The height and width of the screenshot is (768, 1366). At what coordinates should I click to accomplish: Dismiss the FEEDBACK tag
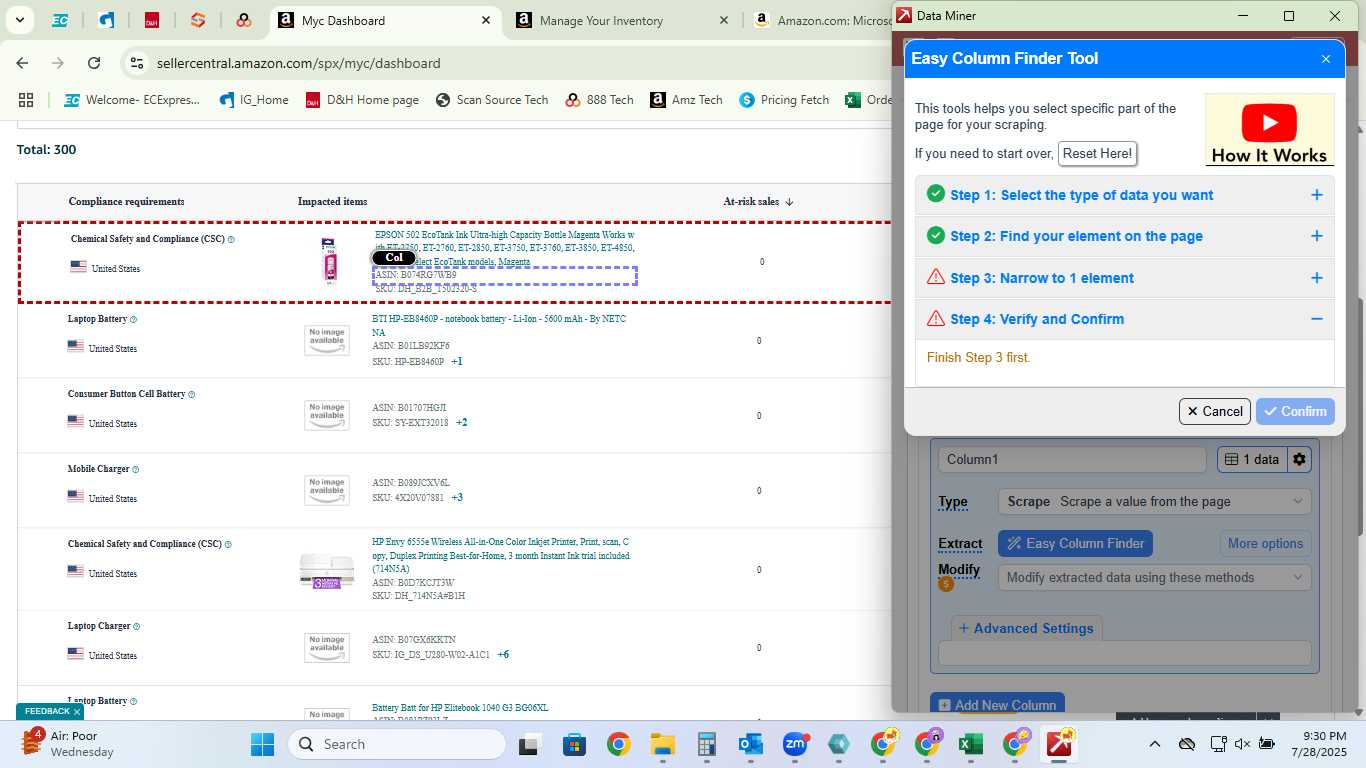(x=77, y=712)
